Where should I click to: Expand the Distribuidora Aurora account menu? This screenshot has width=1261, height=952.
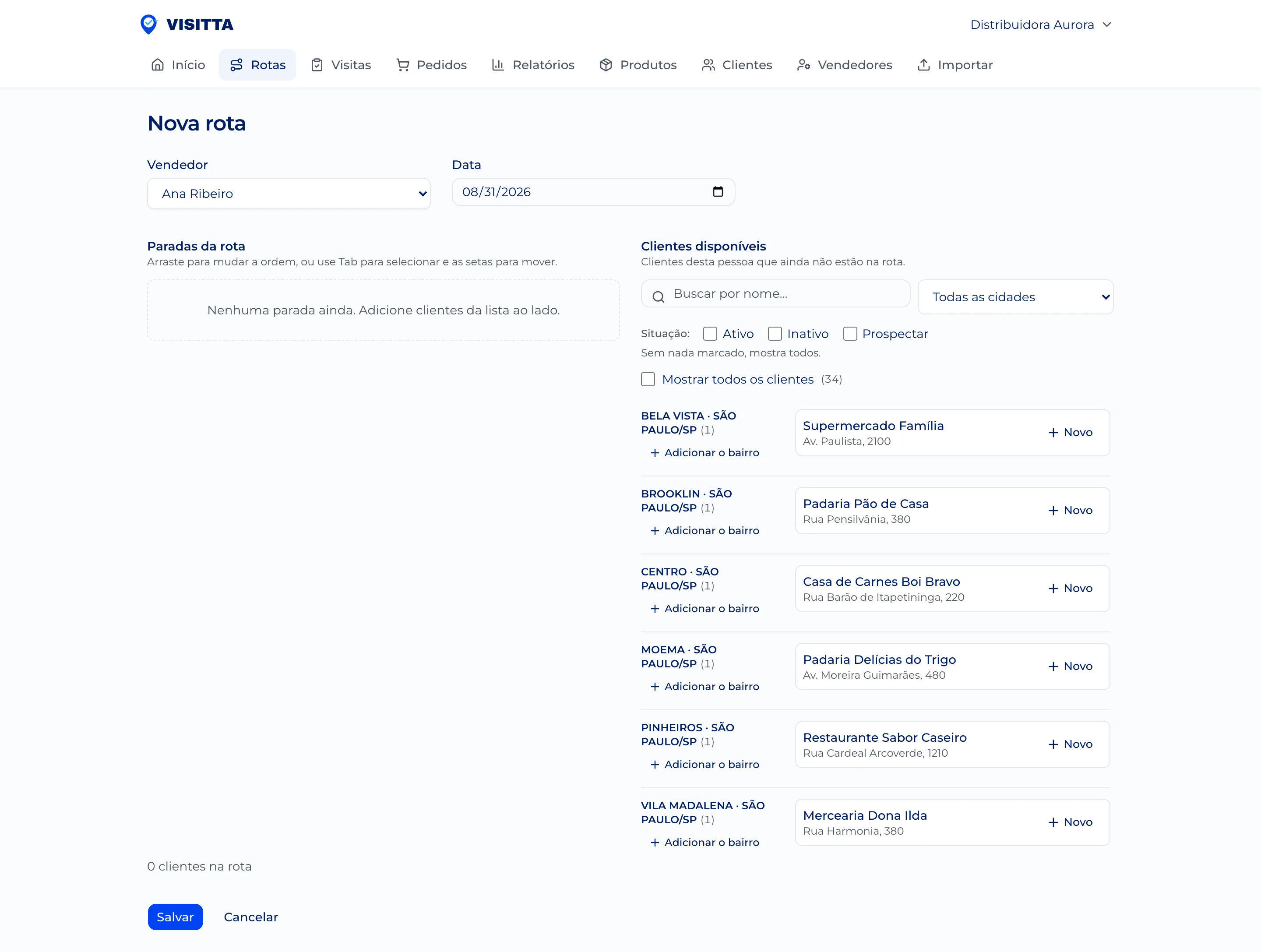(1040, 25)
